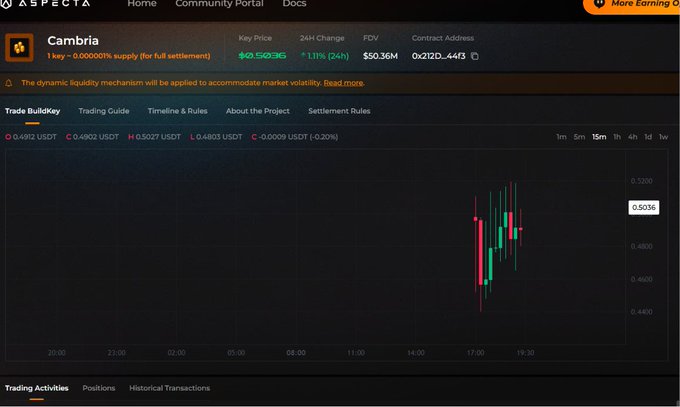Click the 0.5036 current price label
Image resolution: width=680 pixels, height=407 pixels.
(644, 207)
